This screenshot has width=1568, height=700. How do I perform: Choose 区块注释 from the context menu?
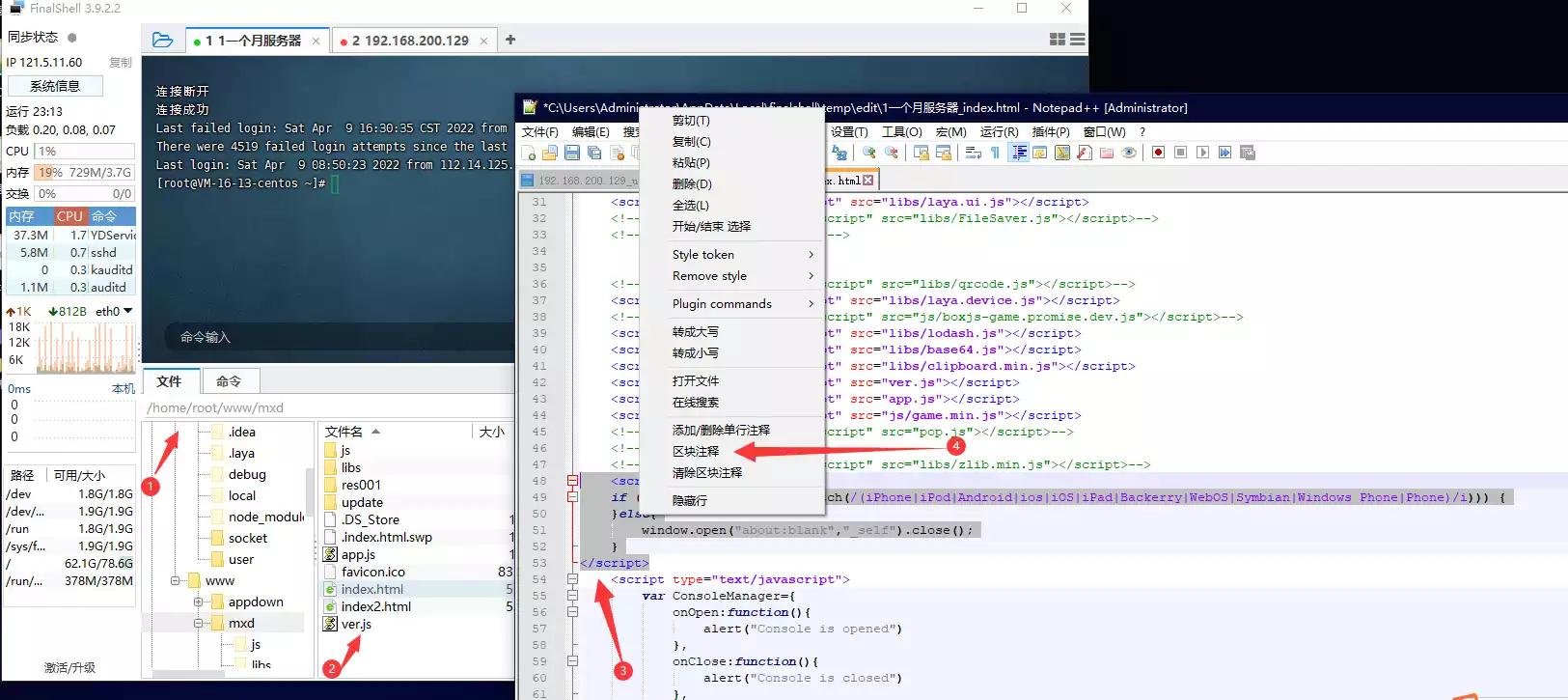[696, 452]
